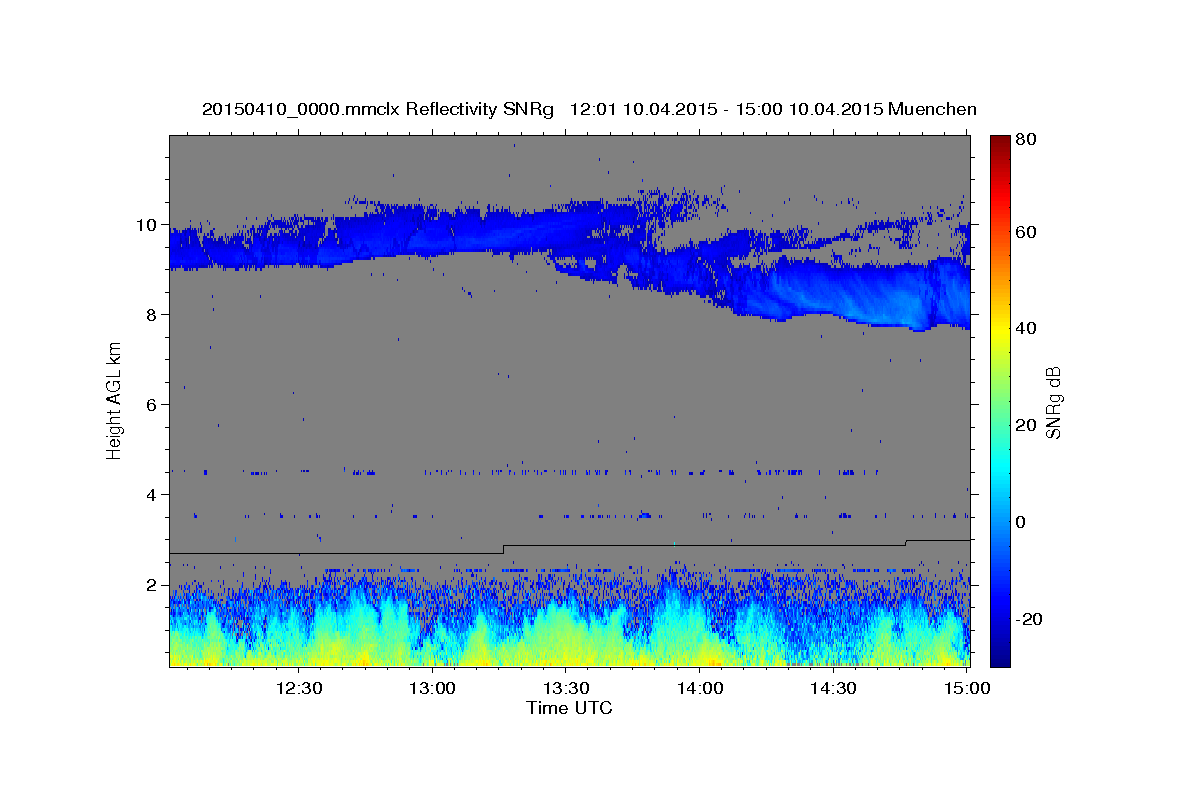This screenshot has width=1200, height=800.
Task: Click the colorbar value 80
Action: coord(1026,140)
